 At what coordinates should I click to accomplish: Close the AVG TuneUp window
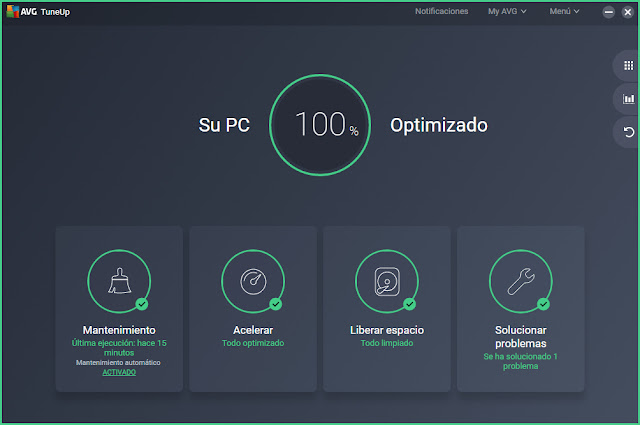pyautogui.click(x=628, y=12)
